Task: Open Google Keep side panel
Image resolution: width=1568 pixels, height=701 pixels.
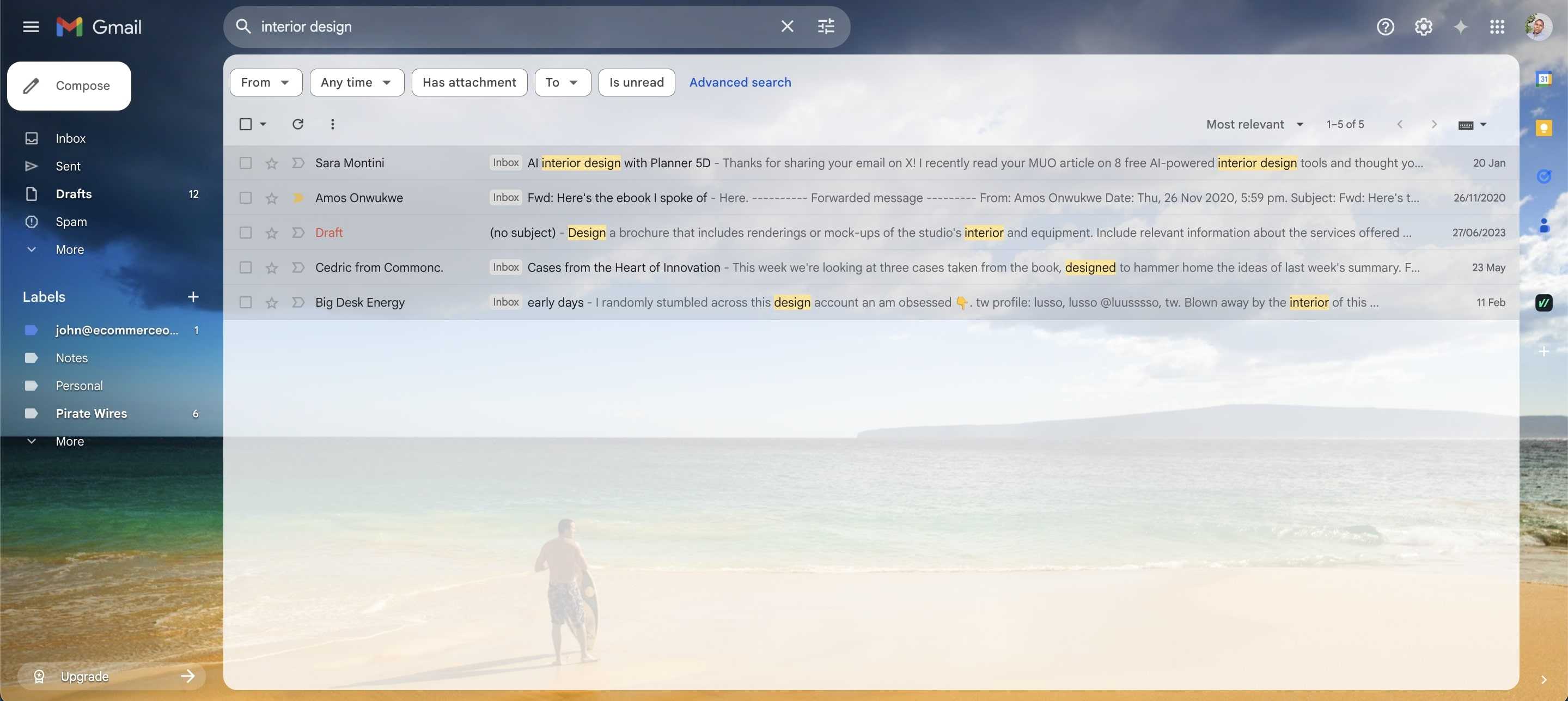Action: (1543, 128)
